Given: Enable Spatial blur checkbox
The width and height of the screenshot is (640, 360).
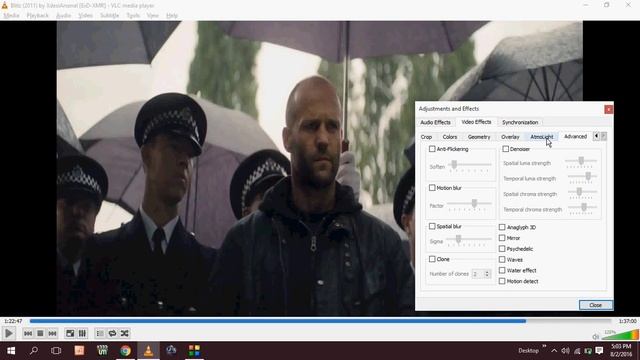Looking at the screenshot, I should click(432, 226).
